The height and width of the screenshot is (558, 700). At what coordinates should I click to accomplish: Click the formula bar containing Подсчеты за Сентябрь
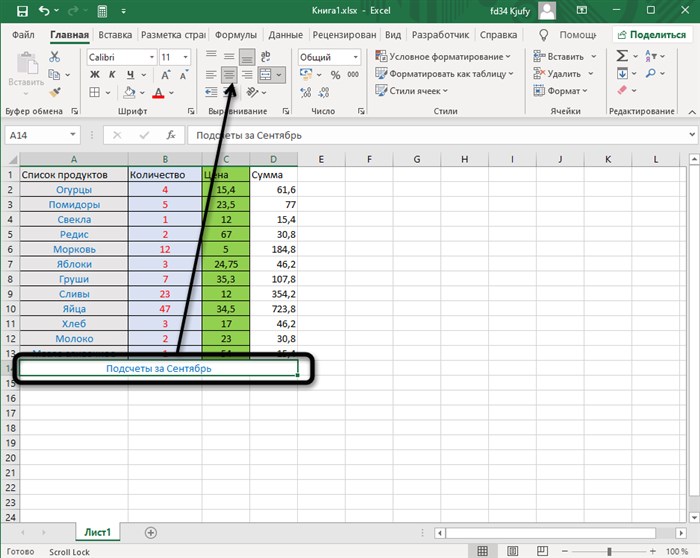click(440, 135)
